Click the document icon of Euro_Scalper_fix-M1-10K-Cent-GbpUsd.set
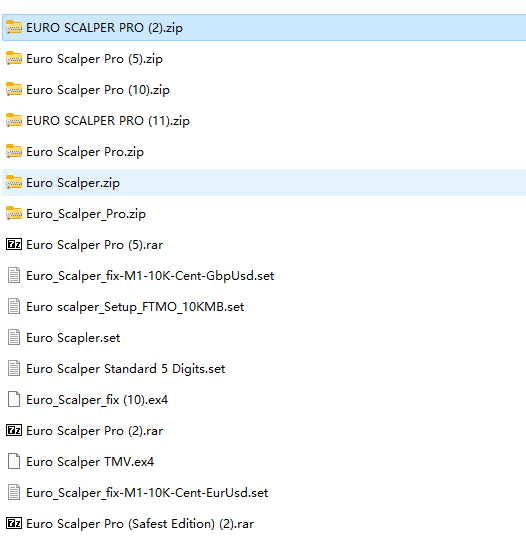This screenshot has height=551, width=526. pos(14,275)
